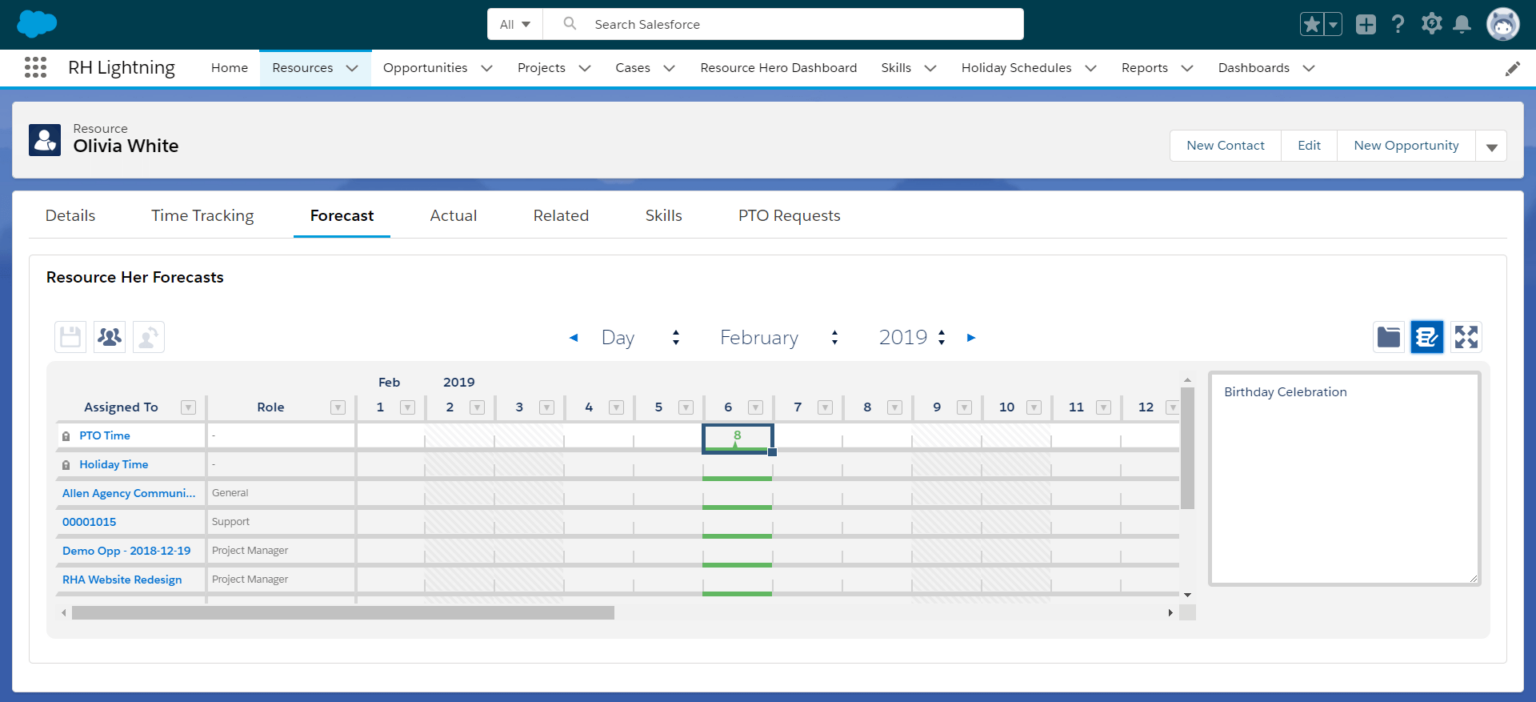Open the RHA Website Redesign record link
1536x702 pixels.
point(122,579)
